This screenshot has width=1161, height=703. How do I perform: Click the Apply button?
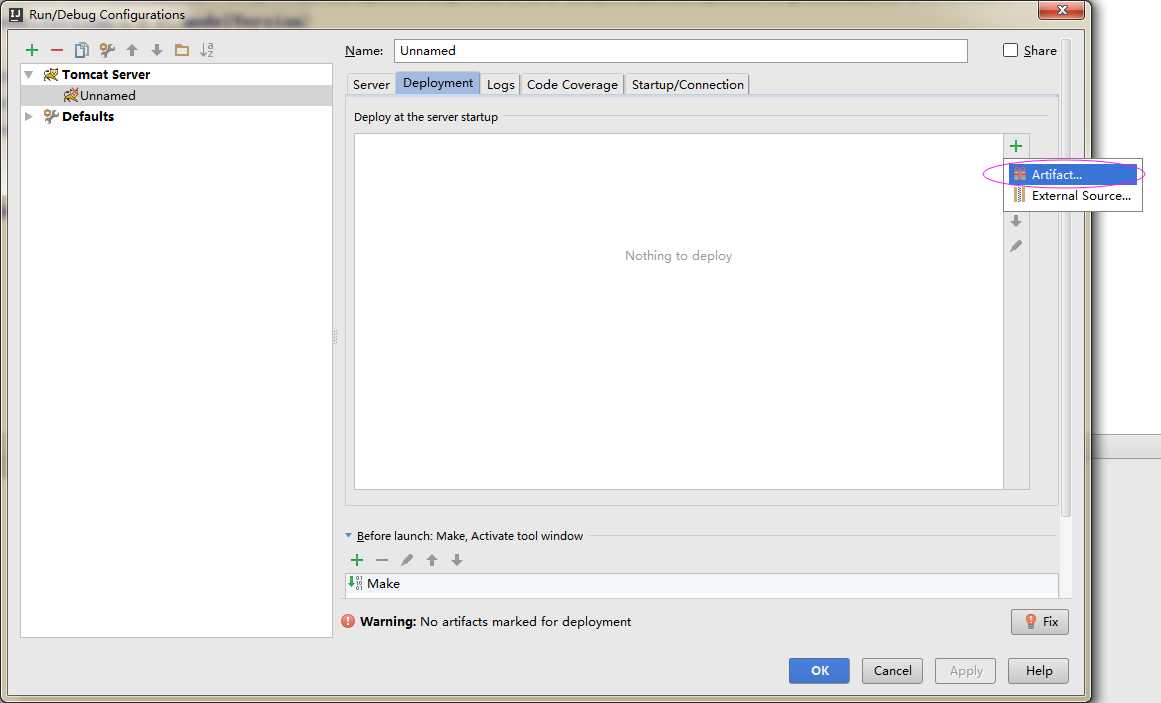click(966, 670)
